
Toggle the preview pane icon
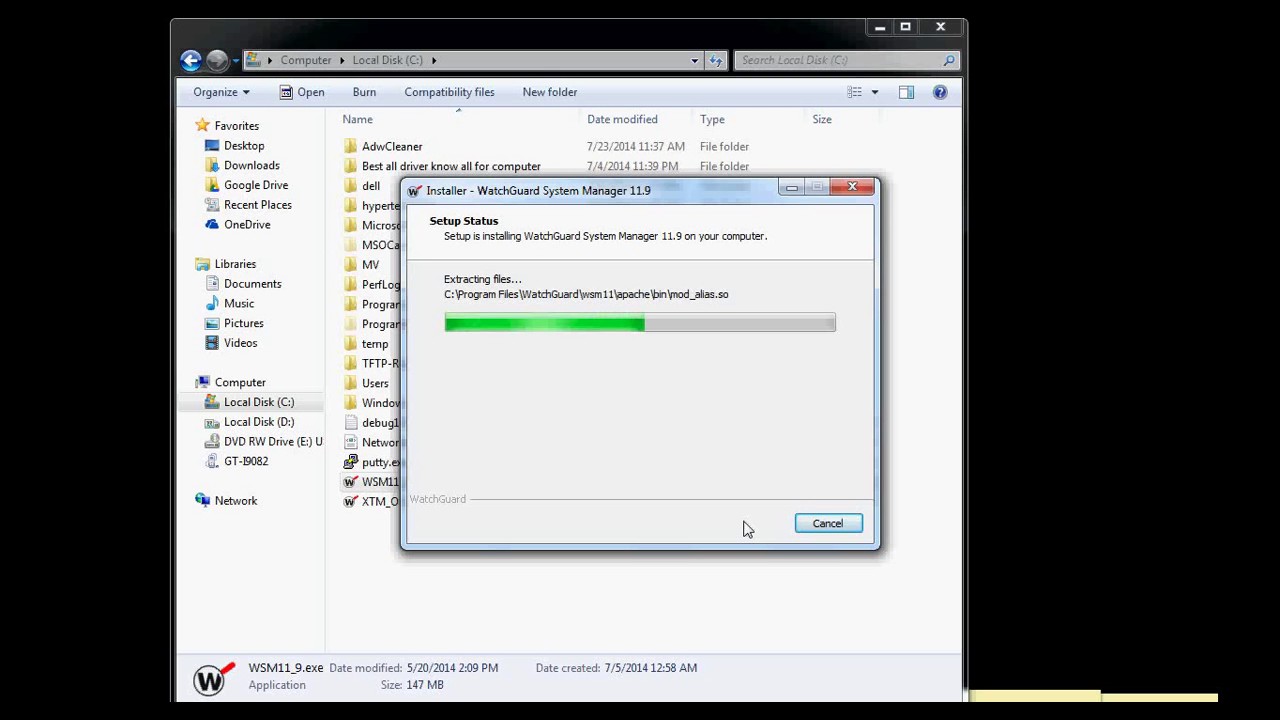point(906,92)
